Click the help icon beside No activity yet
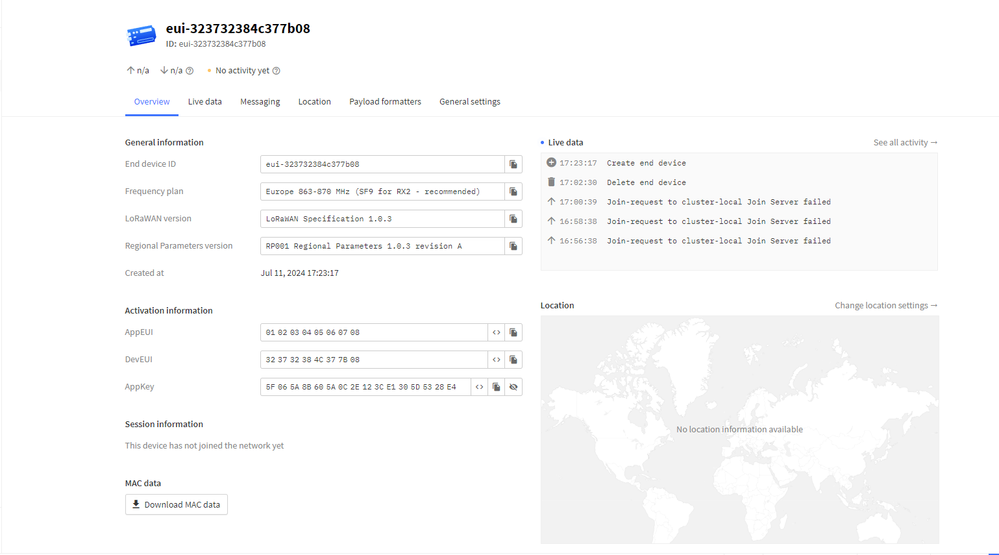The image size is (999, 555). (x=276, y=71)
